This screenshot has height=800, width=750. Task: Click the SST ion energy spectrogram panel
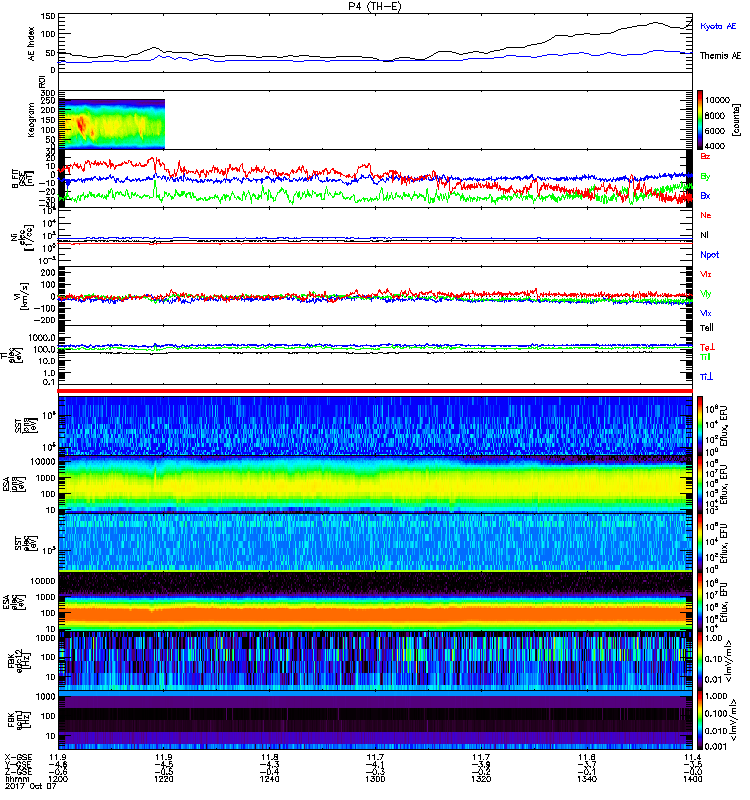pyautogui.click(x=376, y=425)
